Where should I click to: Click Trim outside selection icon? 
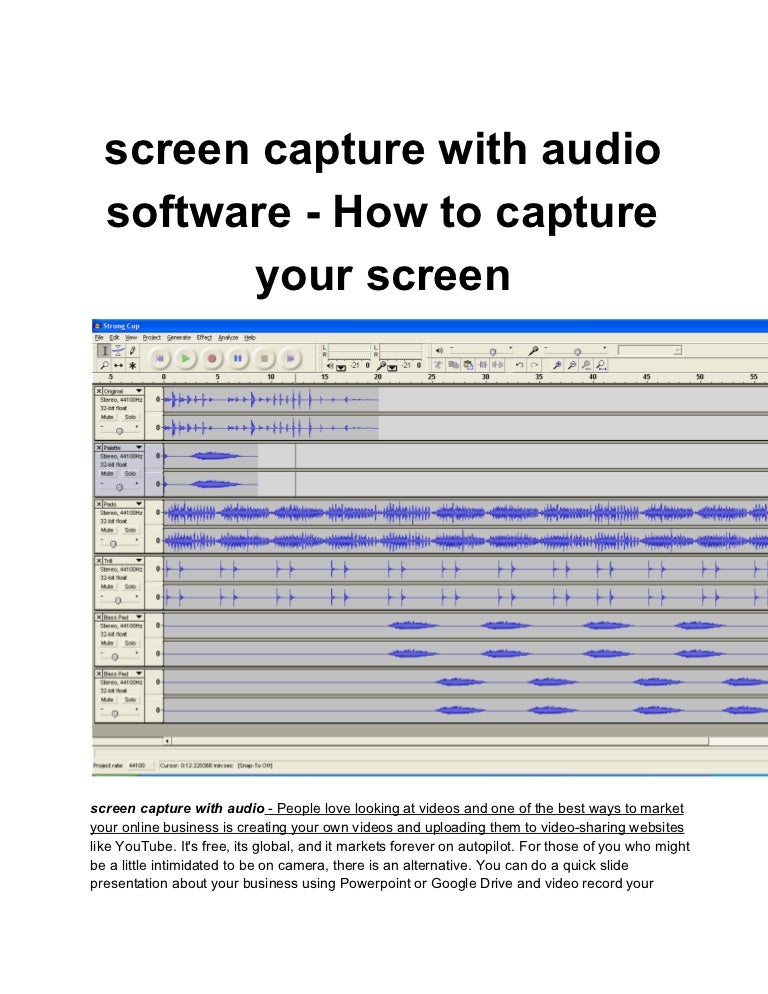click(483, 365)
